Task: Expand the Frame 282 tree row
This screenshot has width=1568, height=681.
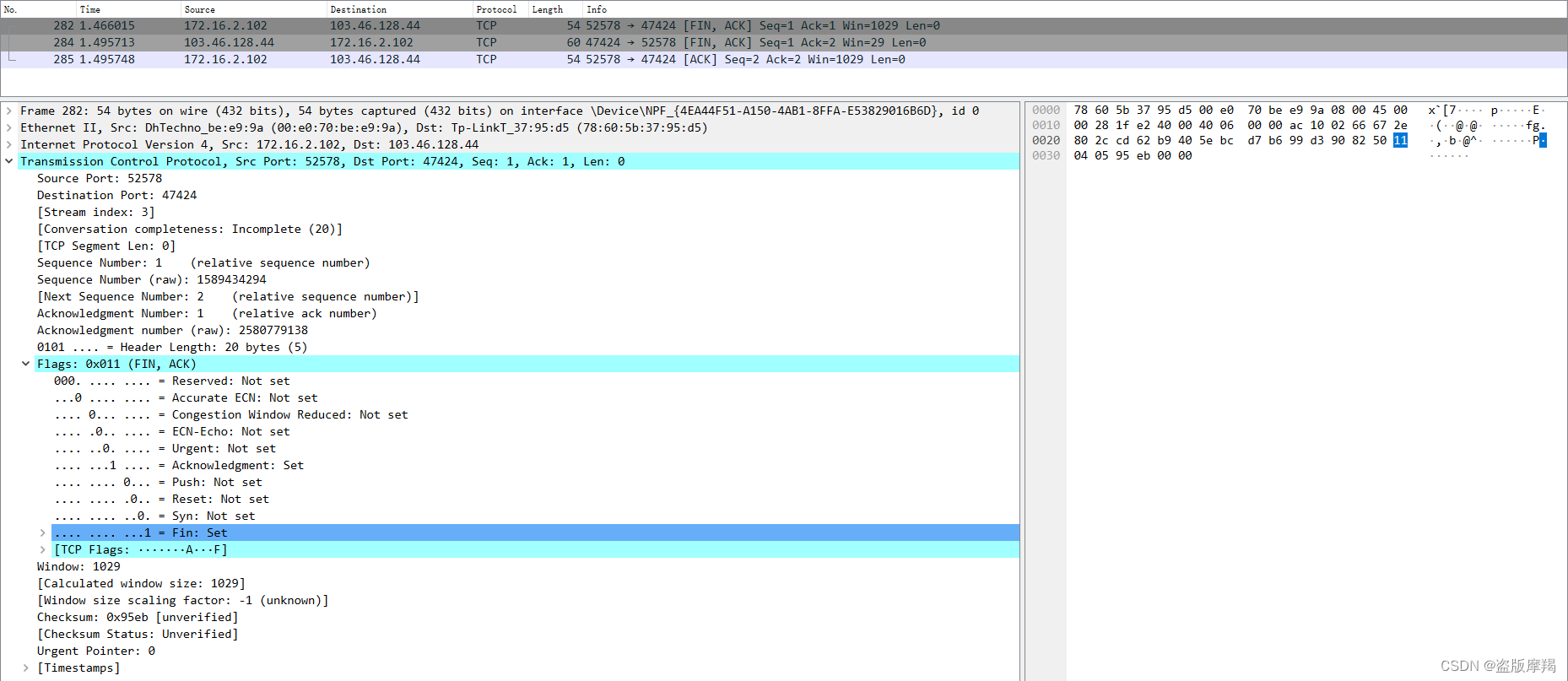Action: click(9, 111)
